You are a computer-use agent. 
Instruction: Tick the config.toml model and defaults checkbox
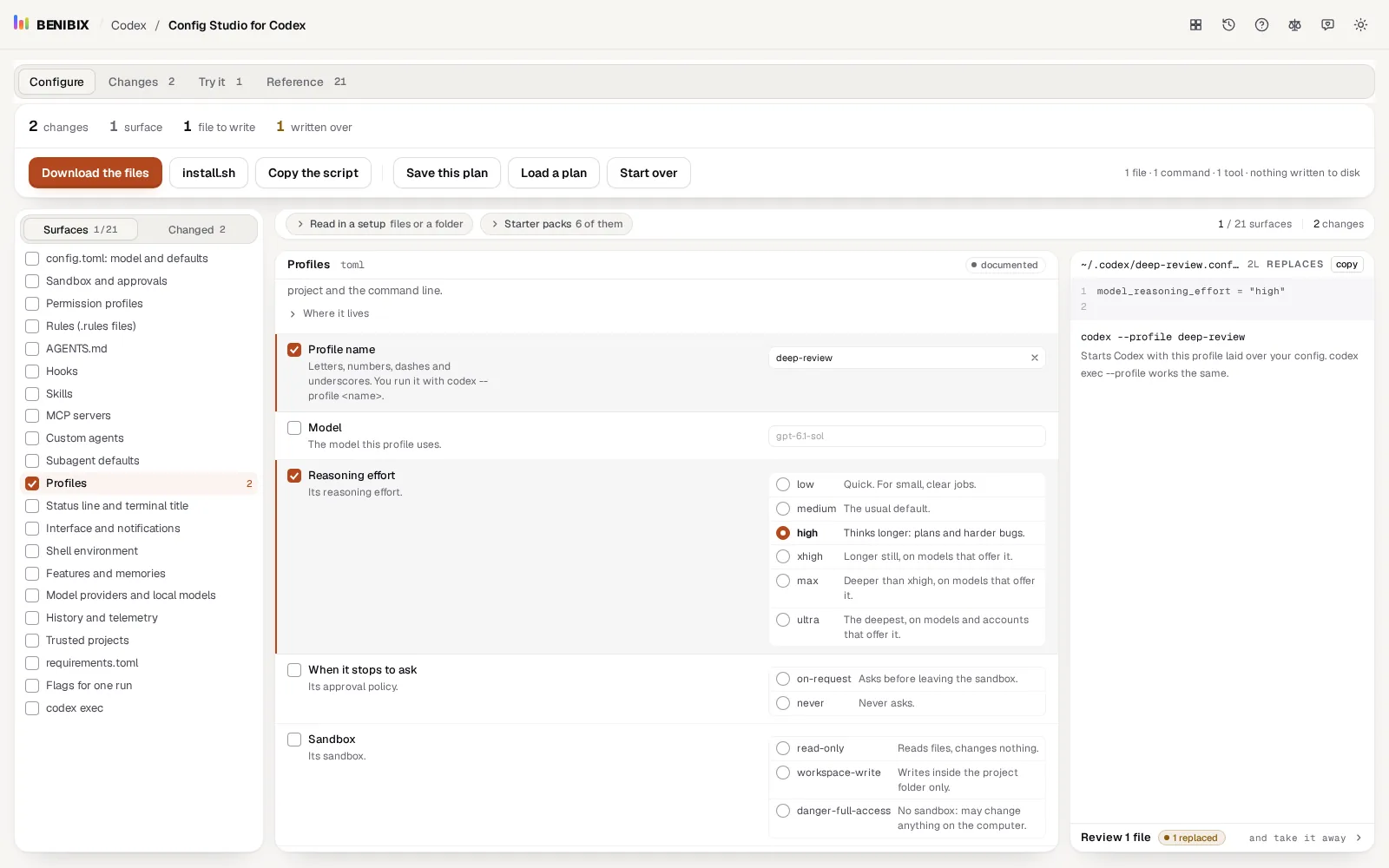point(32,259)
